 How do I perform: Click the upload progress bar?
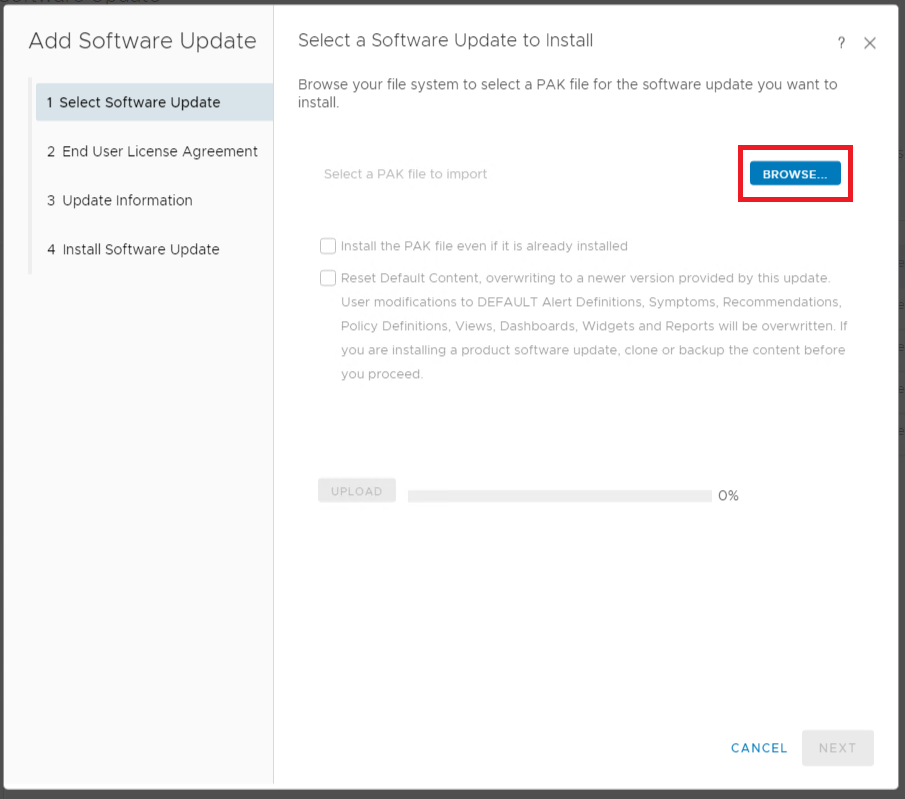559,495
